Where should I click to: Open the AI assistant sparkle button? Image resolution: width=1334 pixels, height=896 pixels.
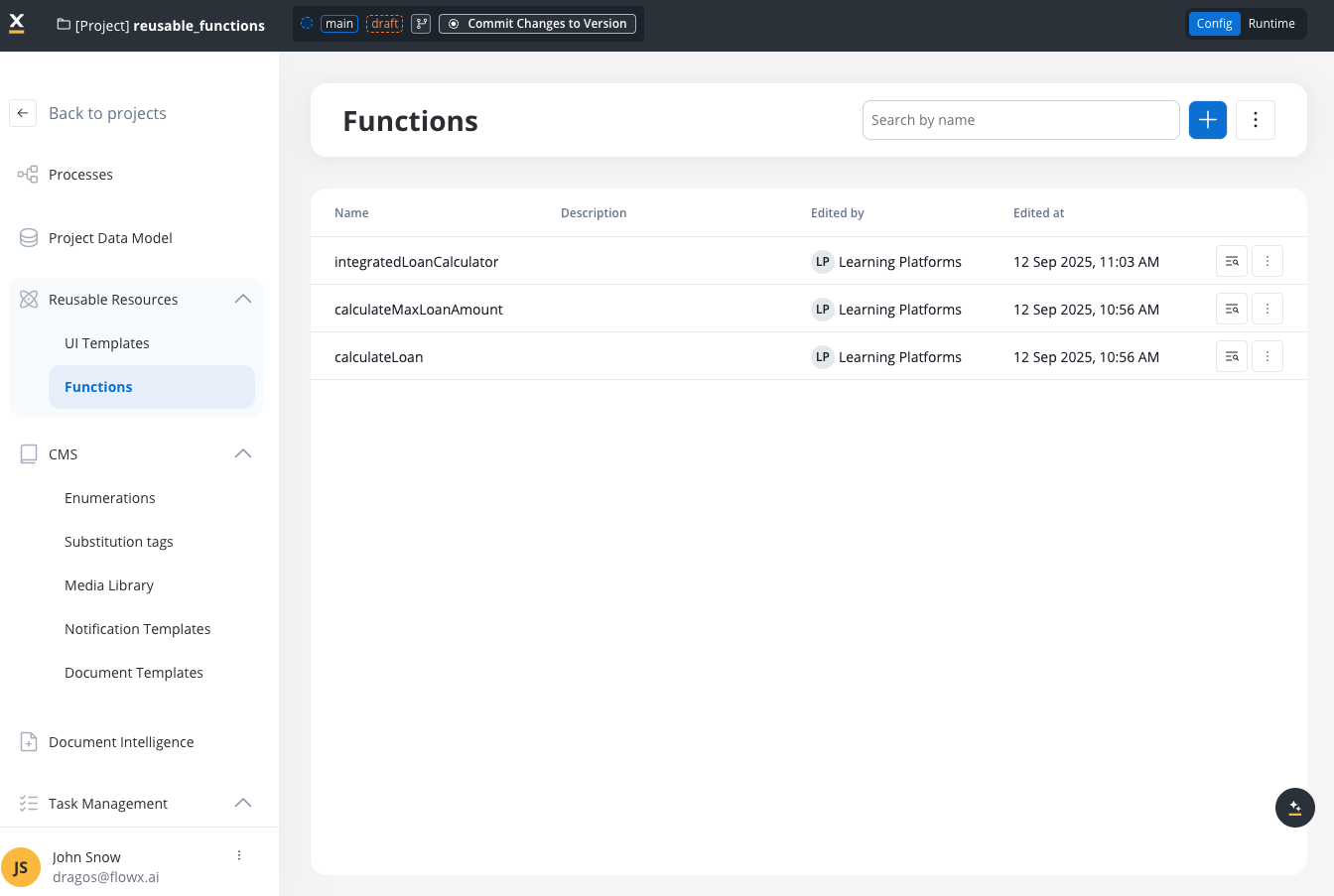pos(1294,808)
